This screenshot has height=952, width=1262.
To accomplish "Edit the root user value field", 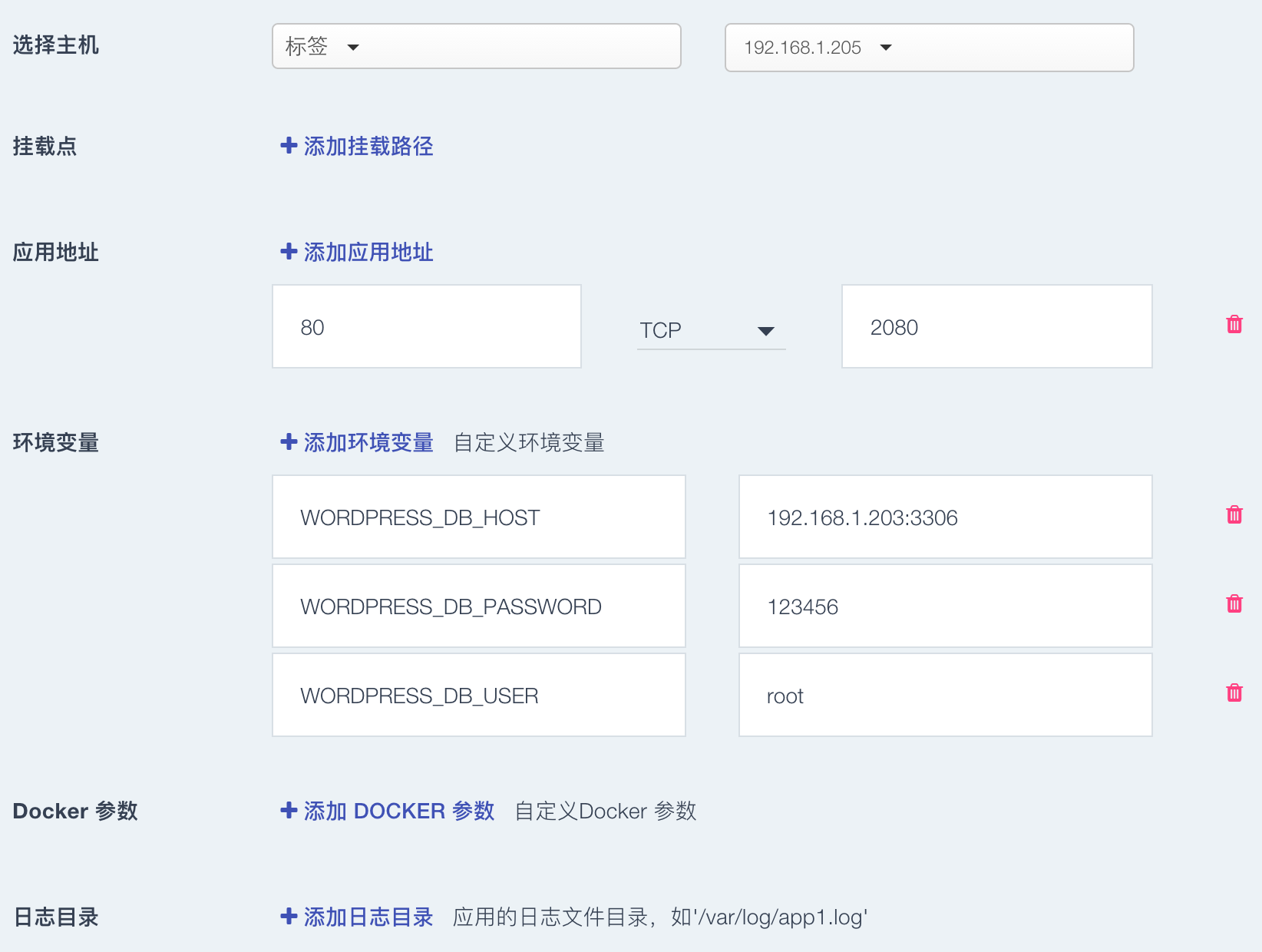I will tap(945, 695).
